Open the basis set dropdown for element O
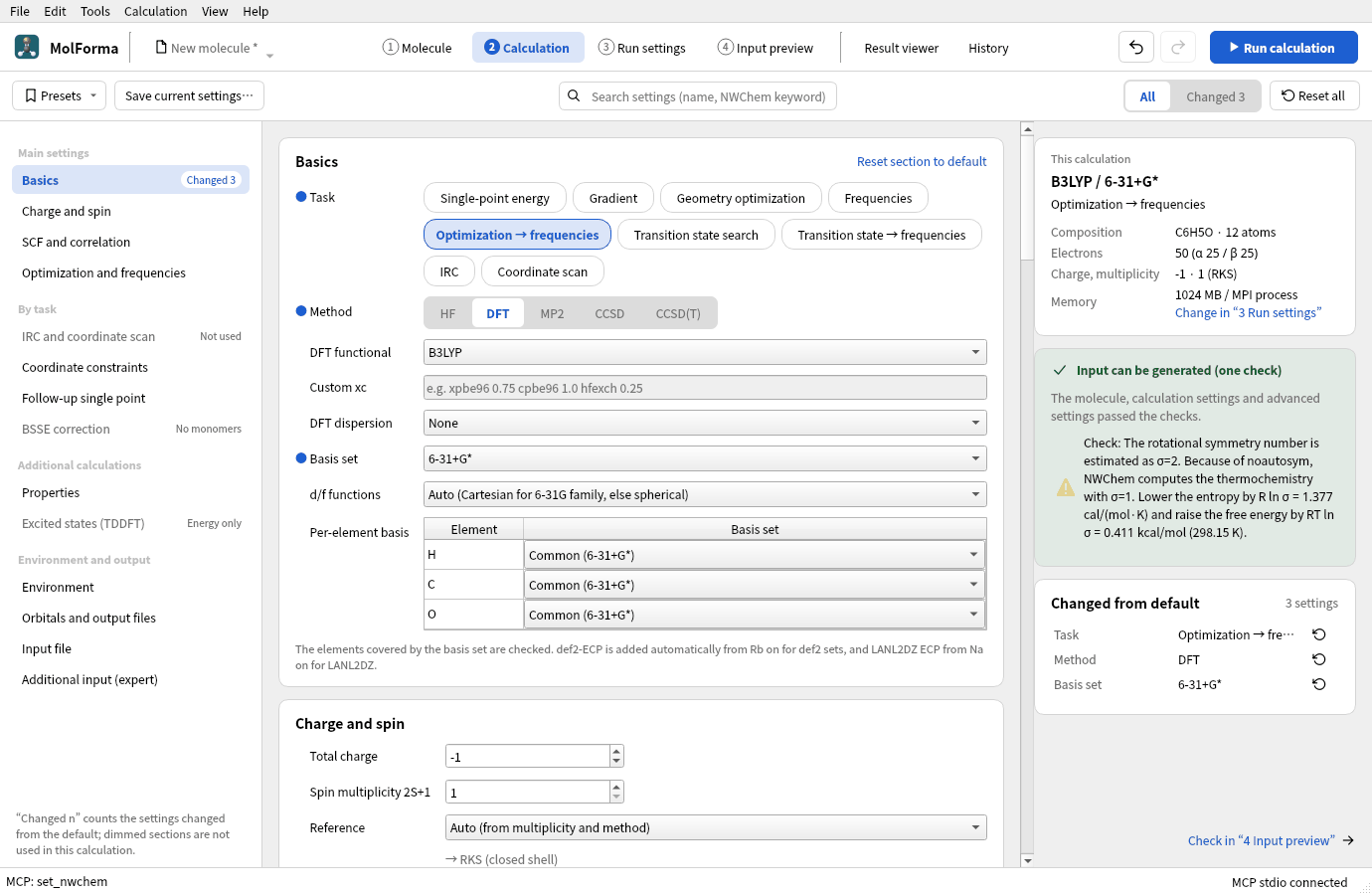Image resolution: width=1372 pixels, height=895 pixels. [755, 615]
